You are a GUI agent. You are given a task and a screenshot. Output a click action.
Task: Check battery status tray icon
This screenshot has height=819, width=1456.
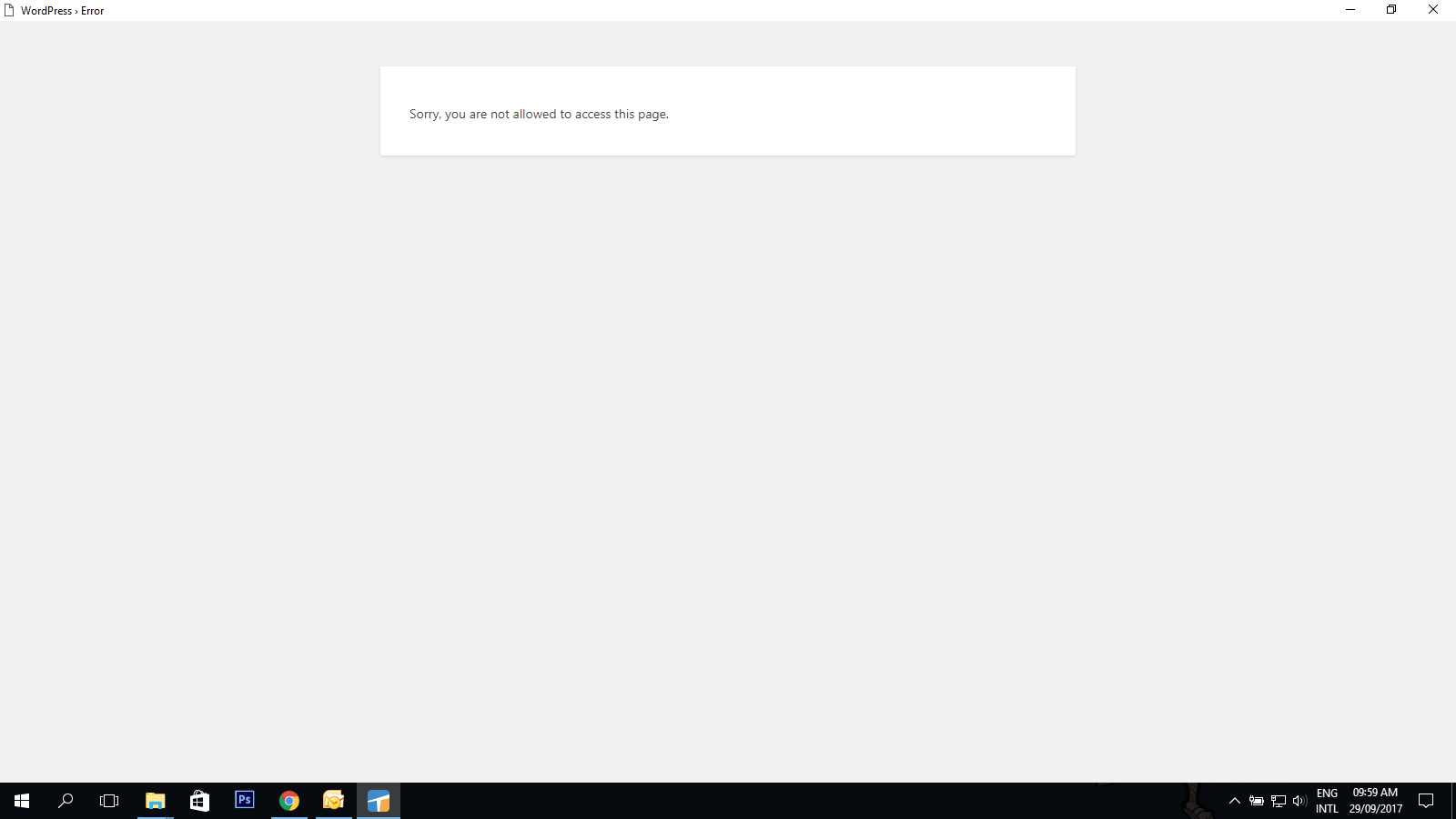coord(1257,801)
